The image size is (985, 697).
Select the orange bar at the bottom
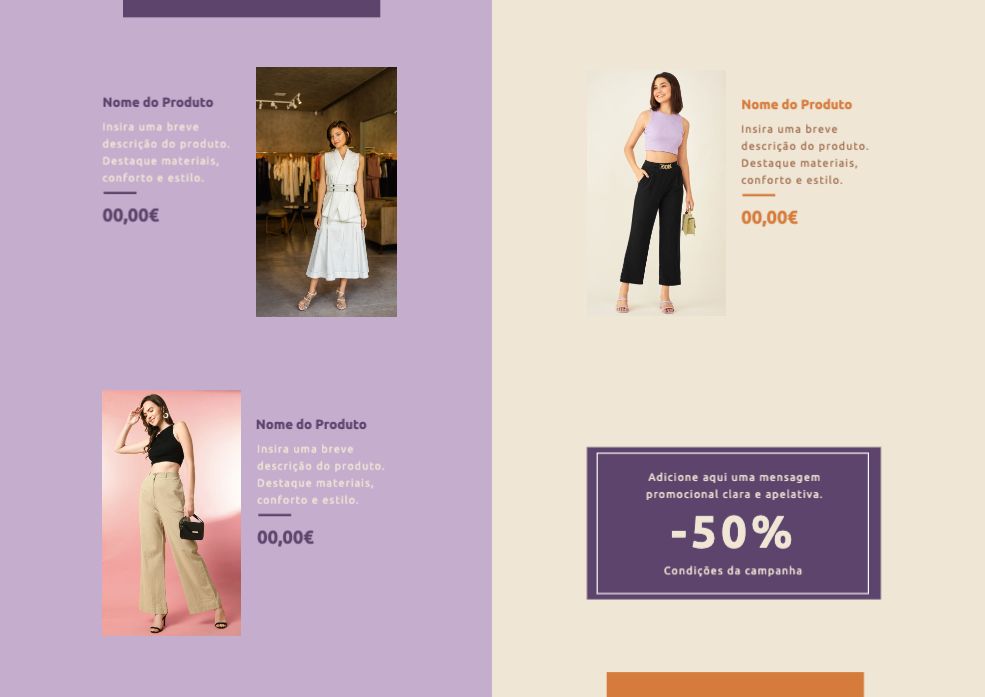coord(735,684)
